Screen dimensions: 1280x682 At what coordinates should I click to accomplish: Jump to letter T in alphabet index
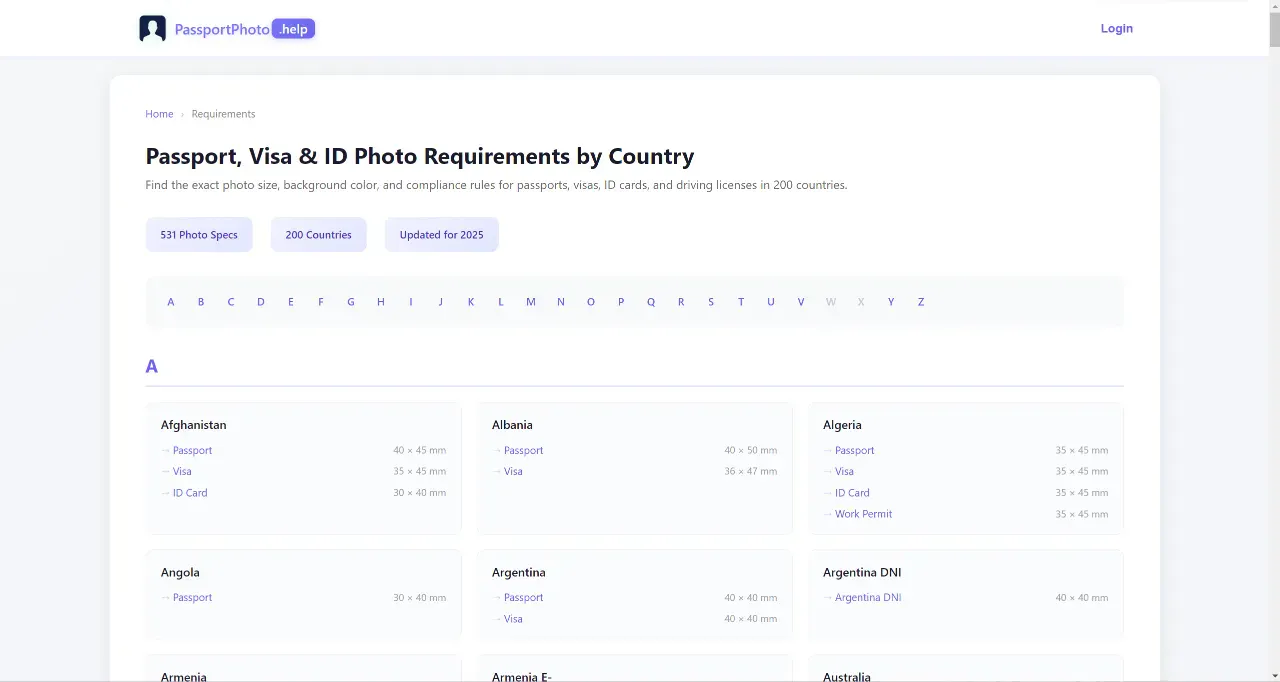(741, 302)
